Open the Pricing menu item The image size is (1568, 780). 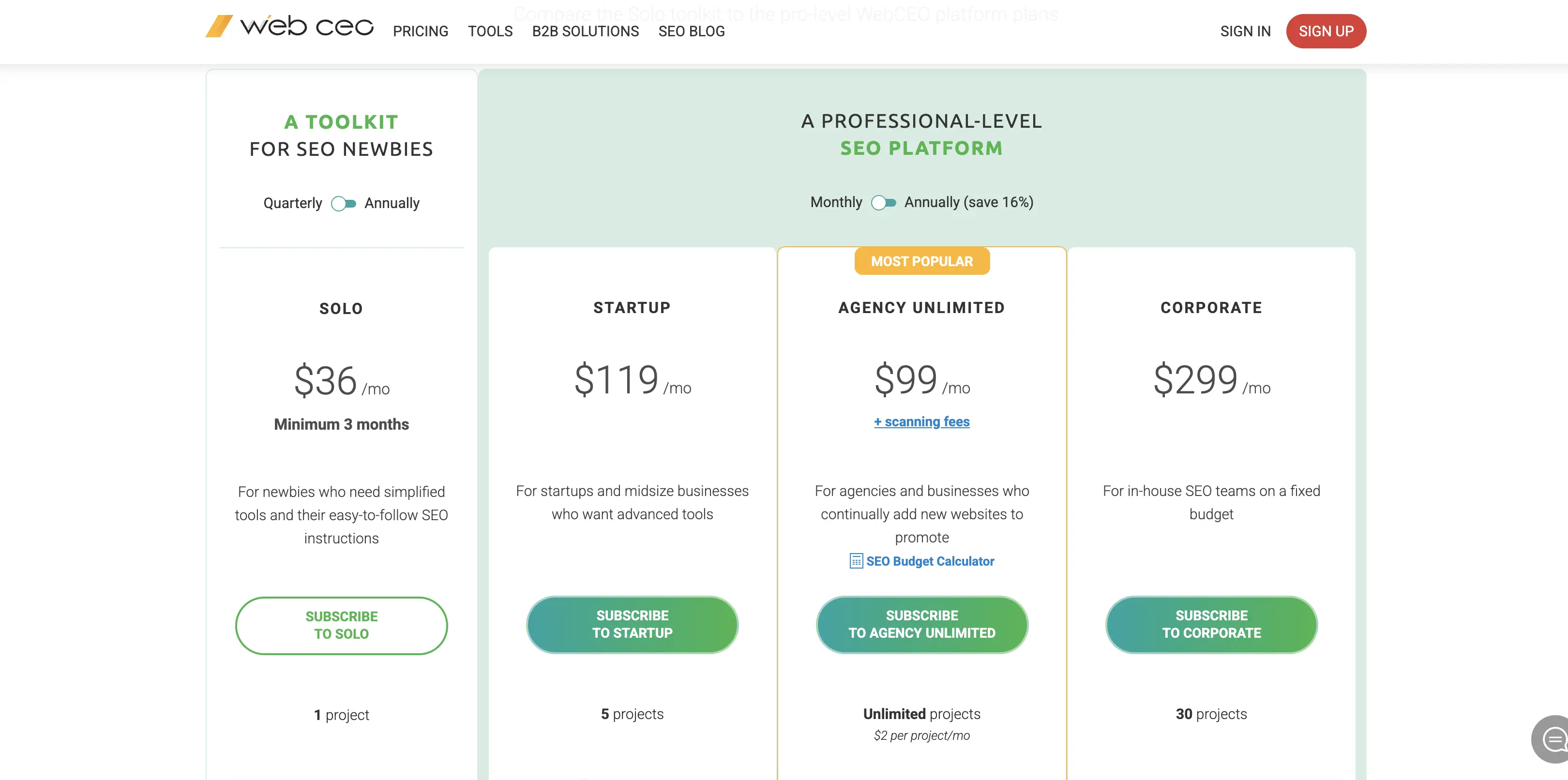point(420,31)
